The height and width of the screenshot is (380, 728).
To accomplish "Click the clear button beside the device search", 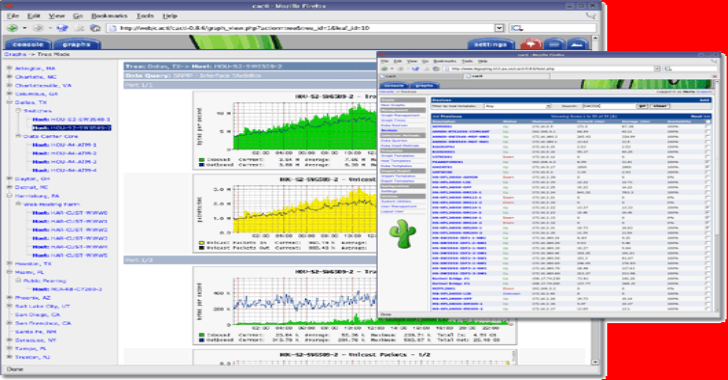I will tap(659, 106).
